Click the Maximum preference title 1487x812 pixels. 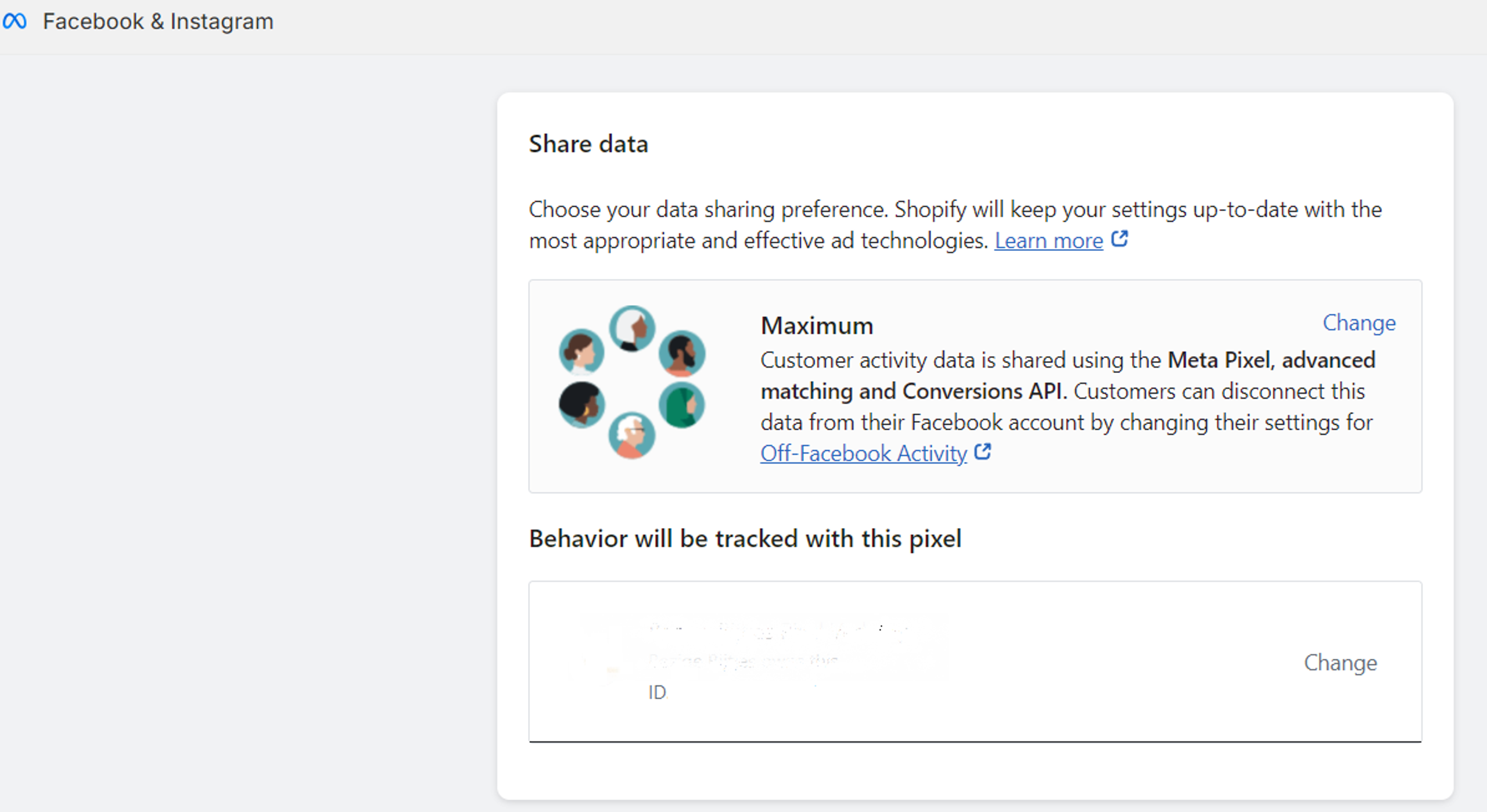pos(817,326)
